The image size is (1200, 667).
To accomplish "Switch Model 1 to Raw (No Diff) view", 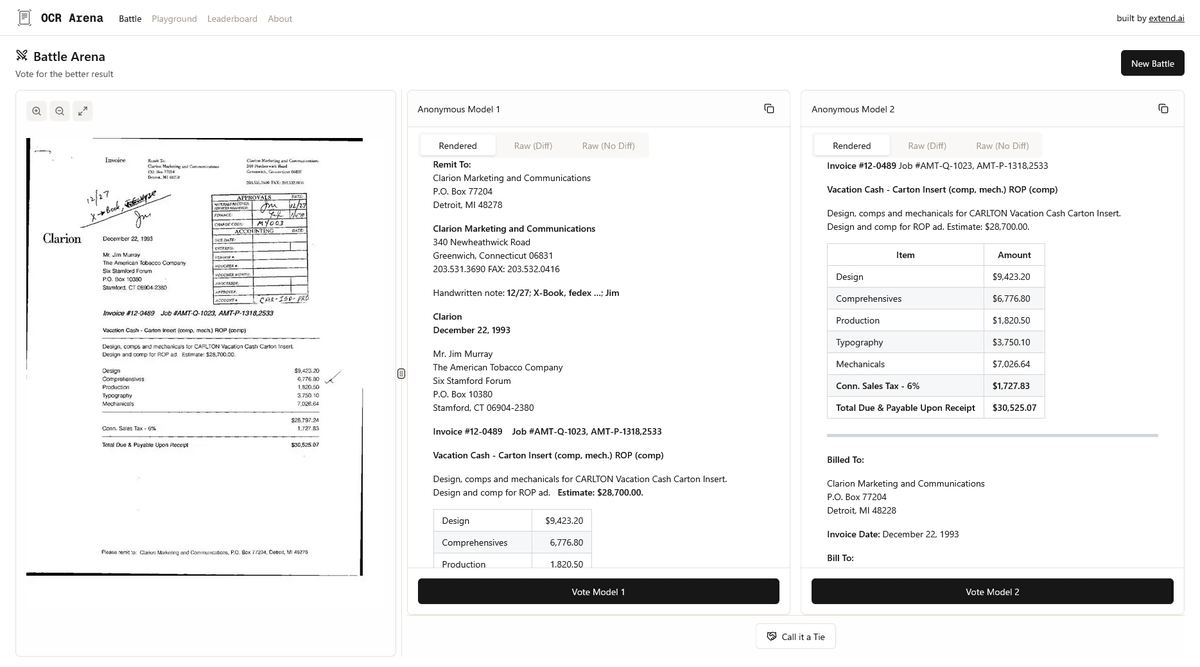I will [608, 146].
